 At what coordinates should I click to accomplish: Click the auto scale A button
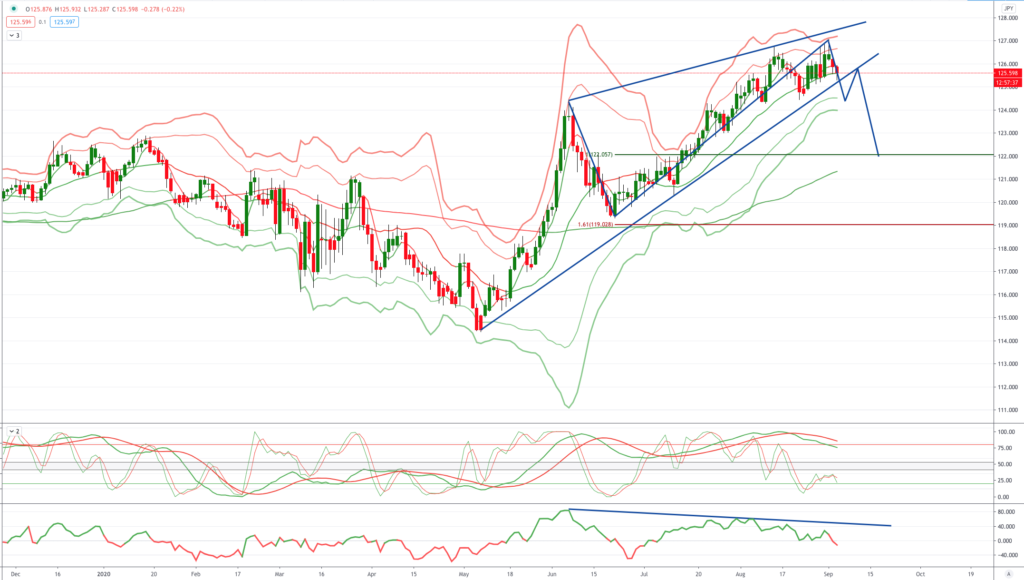1008,573
